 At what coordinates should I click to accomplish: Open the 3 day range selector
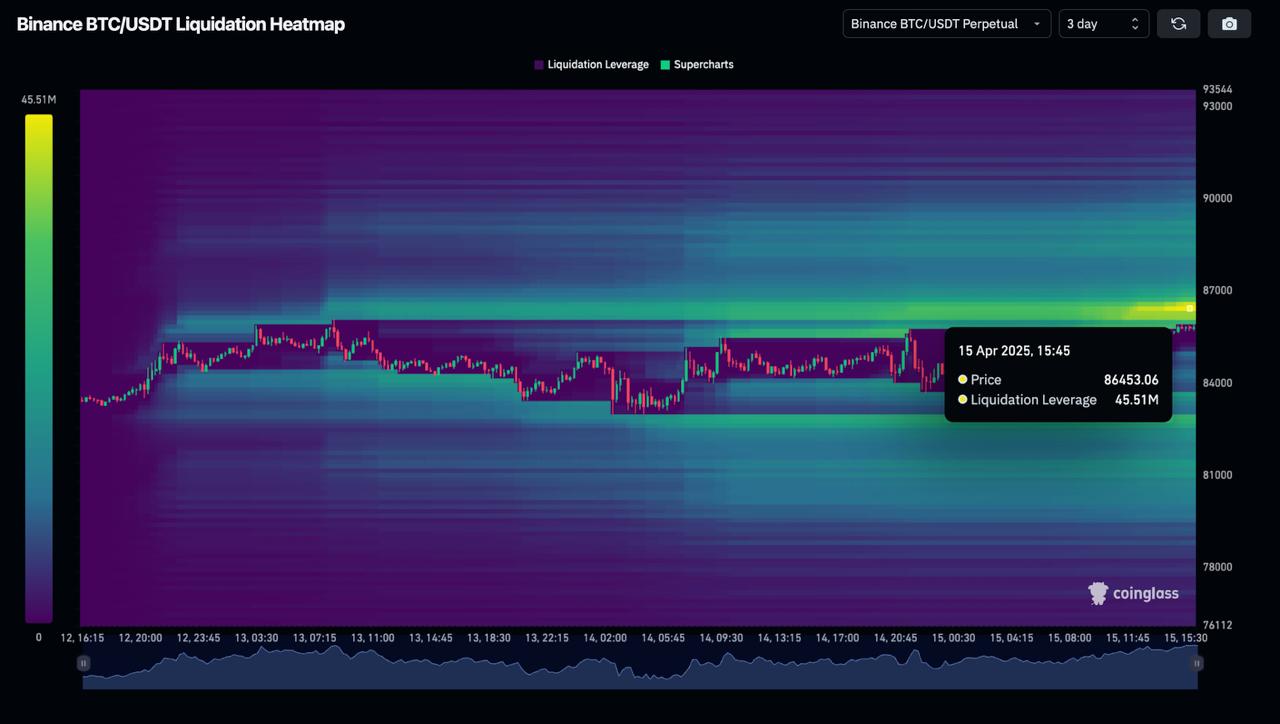pyautogui.click(x=1103, y=23)
